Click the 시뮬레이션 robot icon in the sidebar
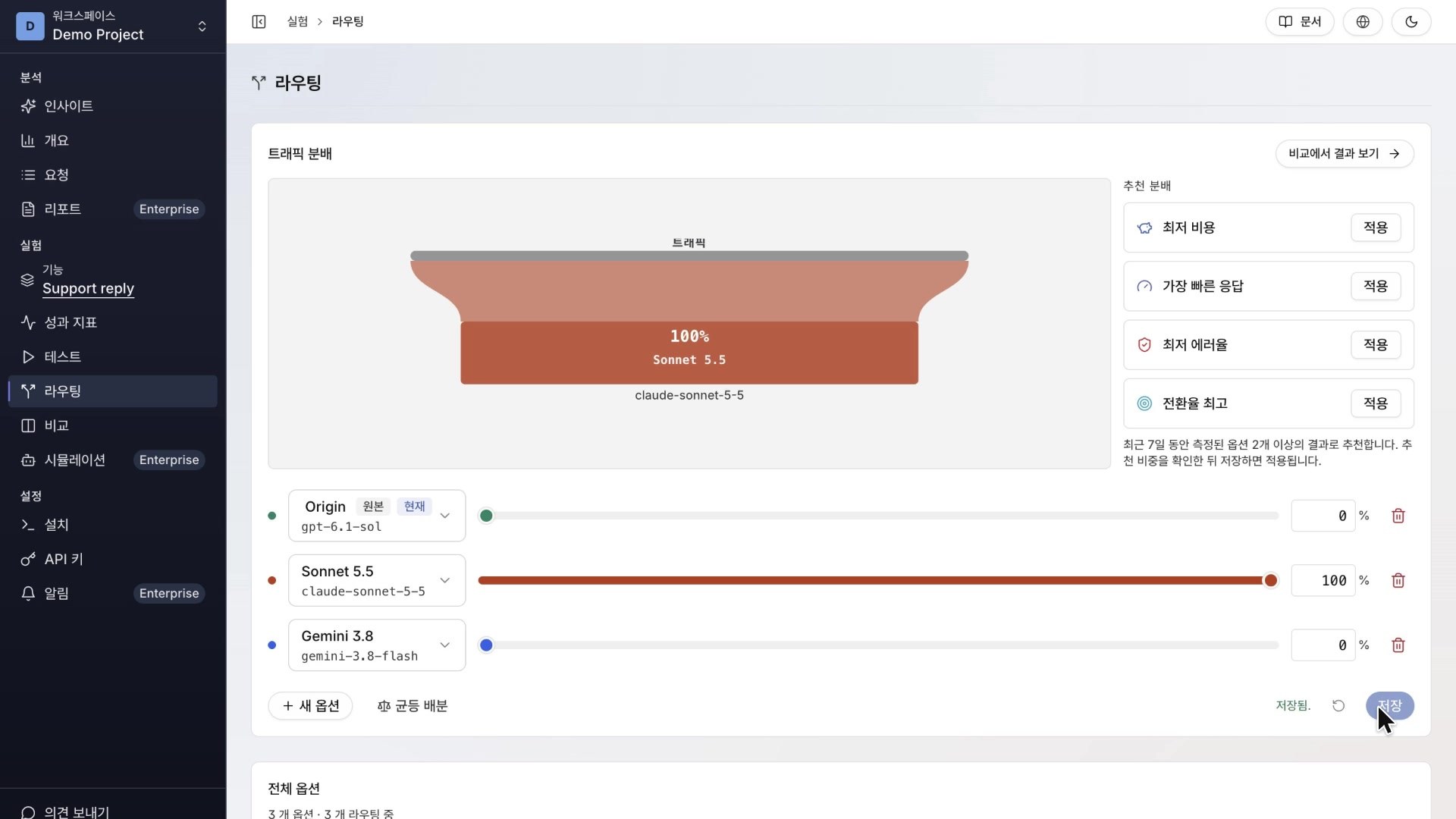Image resolution: width=1456 pixels, height=819 pixels. (x=28, y=460)
